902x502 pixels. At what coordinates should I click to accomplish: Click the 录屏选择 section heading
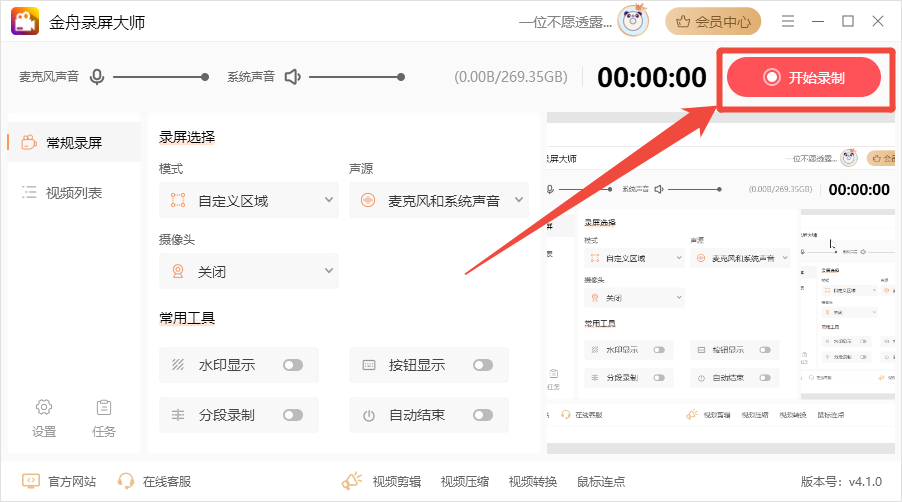click(187, 137)
